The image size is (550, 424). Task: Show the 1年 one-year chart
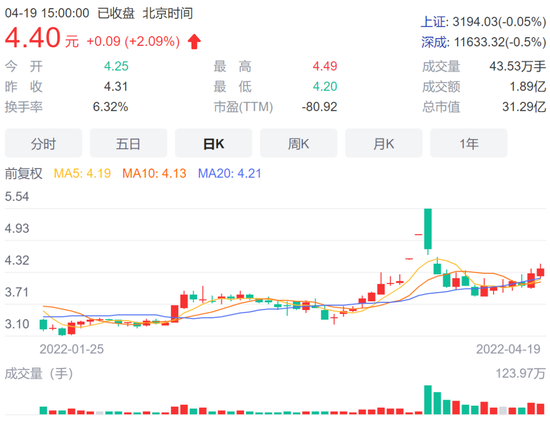[x=469, y=143]
